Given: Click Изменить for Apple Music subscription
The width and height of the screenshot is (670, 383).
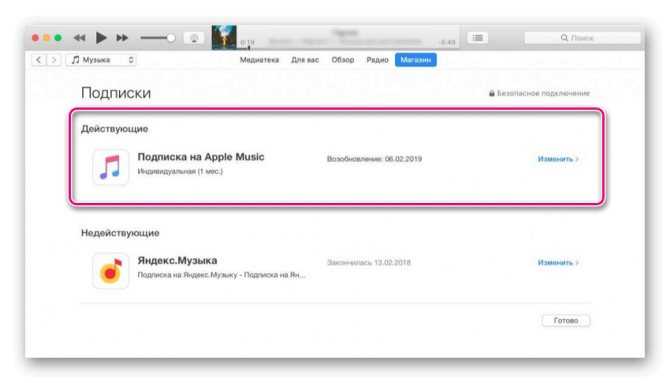Looking at the screenshot, I should 558,159.
